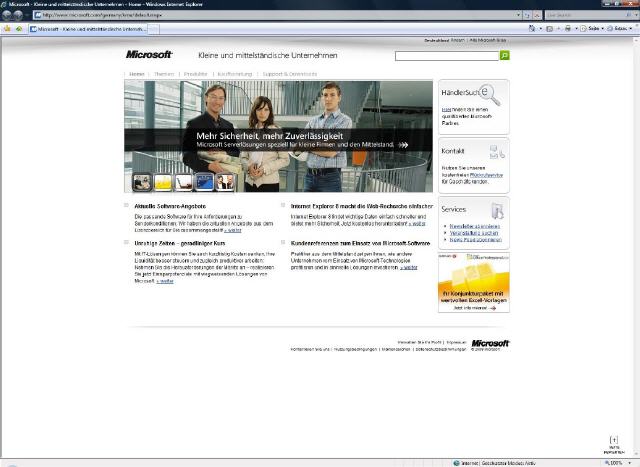Click the arrows icon on hero banner
The image size is (640, 467).
(403, 144)
